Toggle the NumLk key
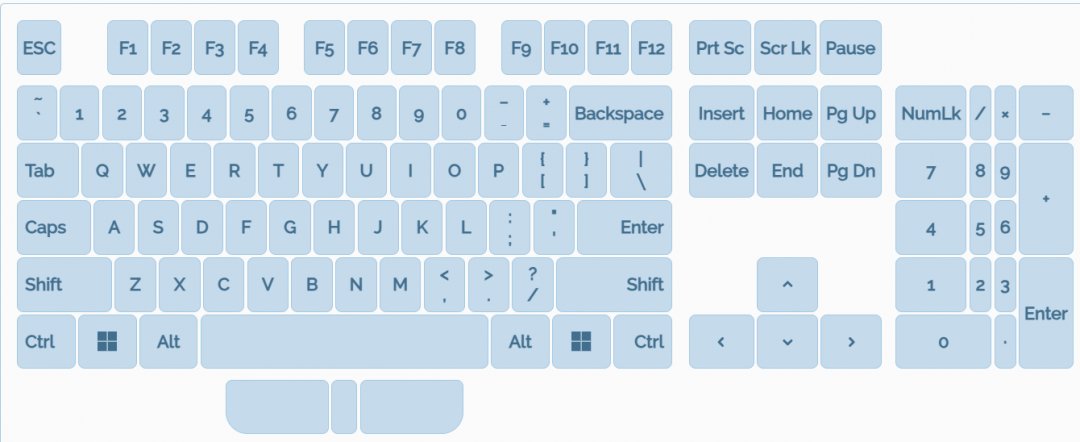The height and width of the screenshot is (442, 1080). coord(930,114)
